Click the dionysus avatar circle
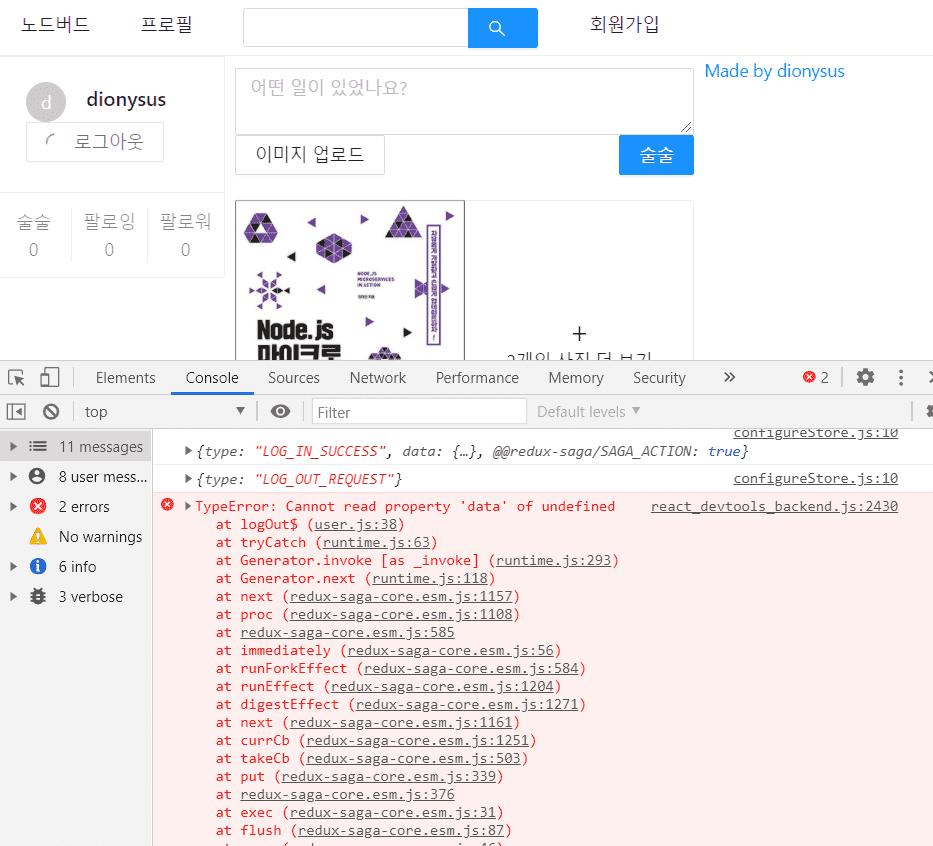The height and width of the screenshot is (846, 933). tap(46, 102)
